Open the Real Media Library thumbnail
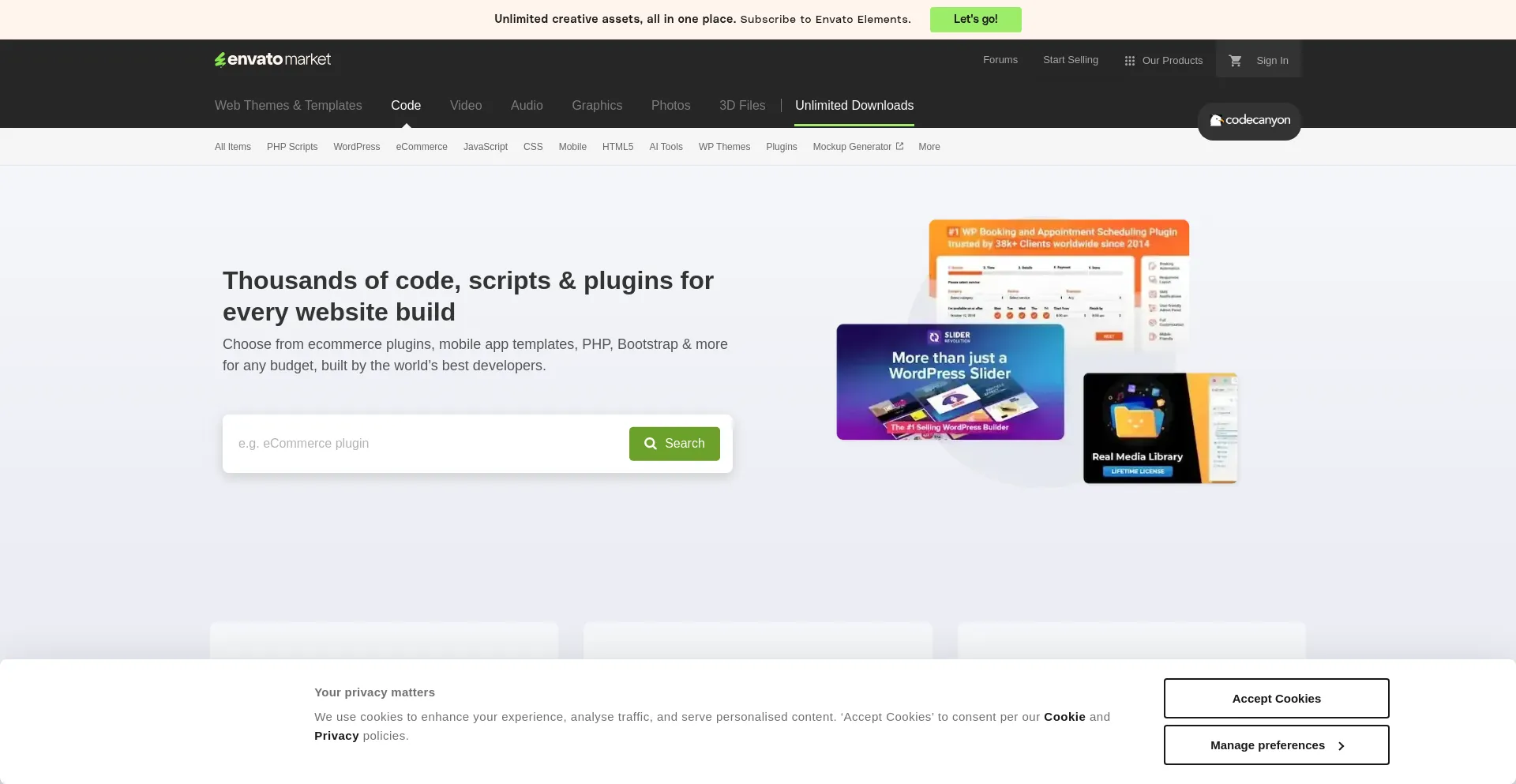This screenshot has width=1516, height=784. click(1160, 428)
